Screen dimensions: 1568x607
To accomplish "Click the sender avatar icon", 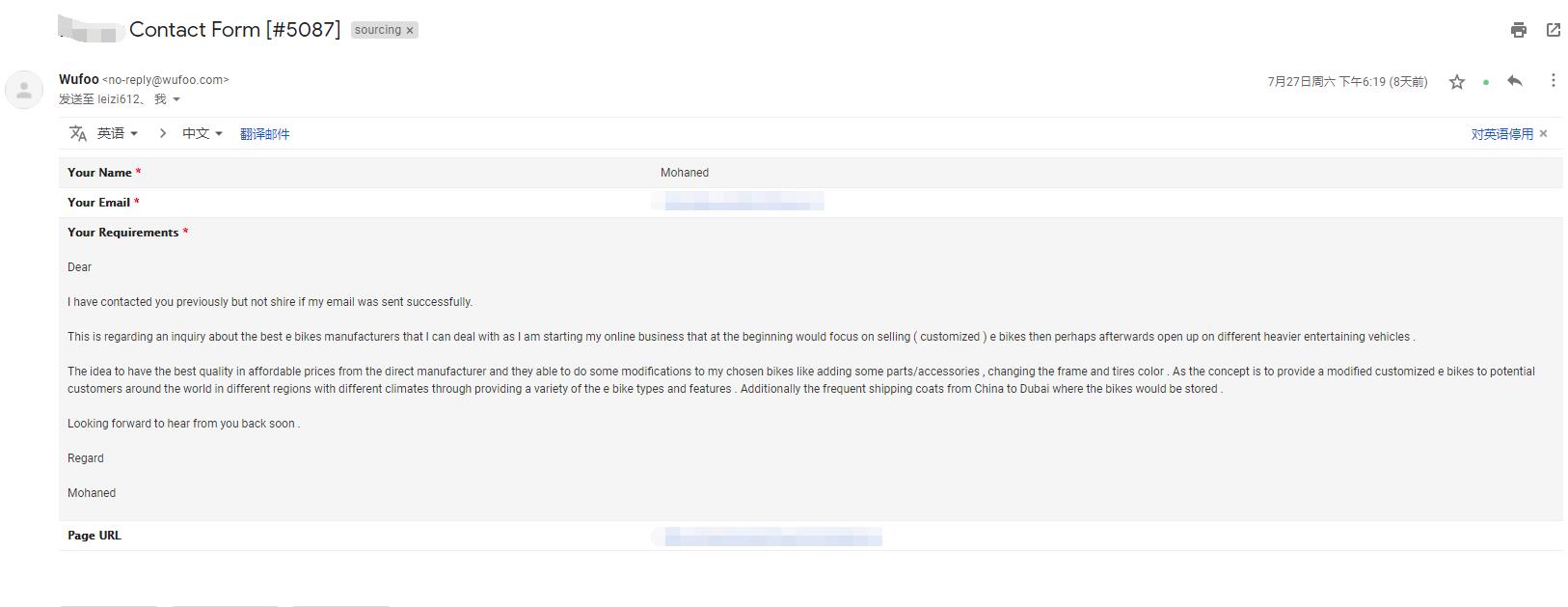I will click(24, 90).
